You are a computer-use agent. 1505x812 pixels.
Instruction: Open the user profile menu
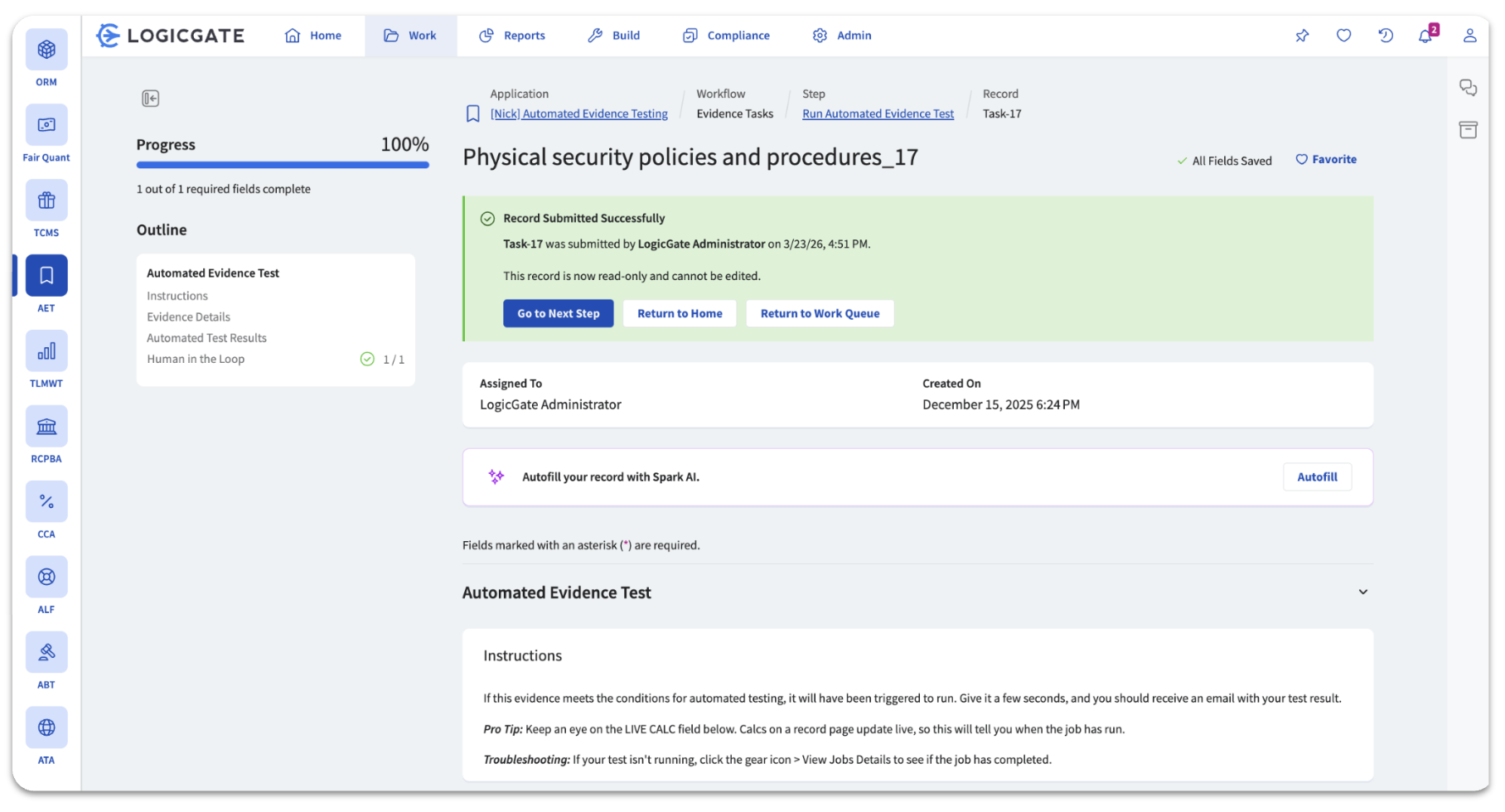[1469, 36]
